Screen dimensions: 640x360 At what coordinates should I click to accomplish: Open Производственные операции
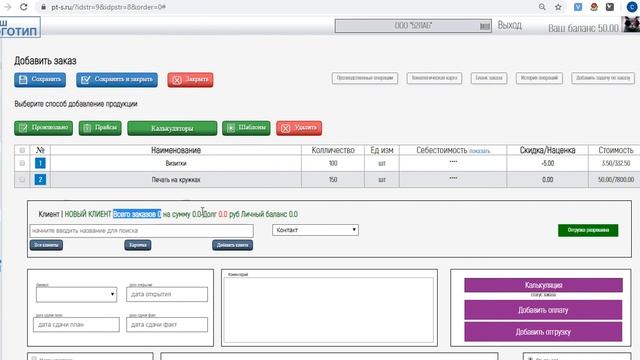(364, 78)
